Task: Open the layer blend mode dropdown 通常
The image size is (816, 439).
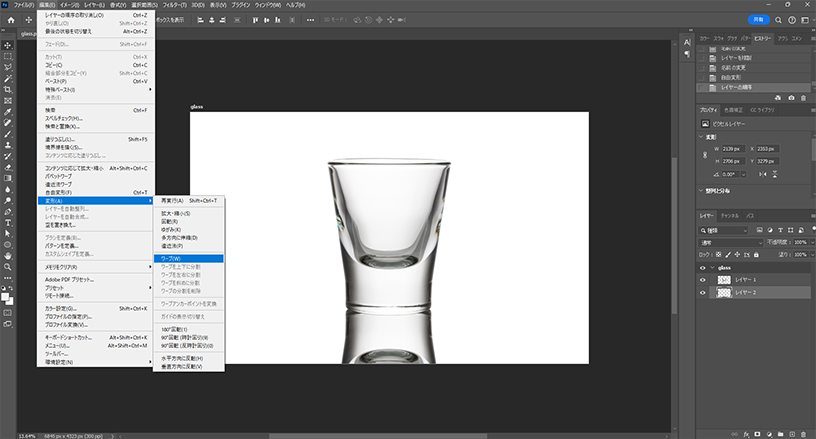Action: click(x=726, y=242)
